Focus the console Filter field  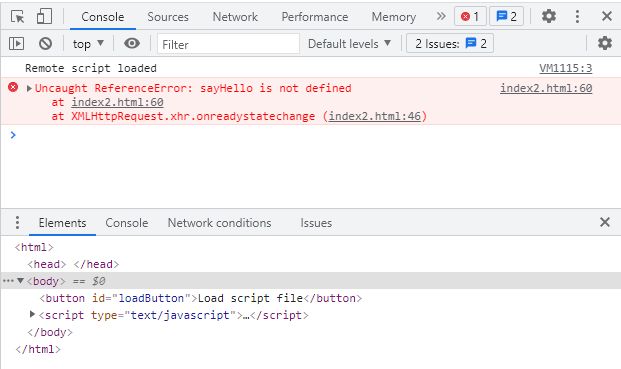click(229, 44)
